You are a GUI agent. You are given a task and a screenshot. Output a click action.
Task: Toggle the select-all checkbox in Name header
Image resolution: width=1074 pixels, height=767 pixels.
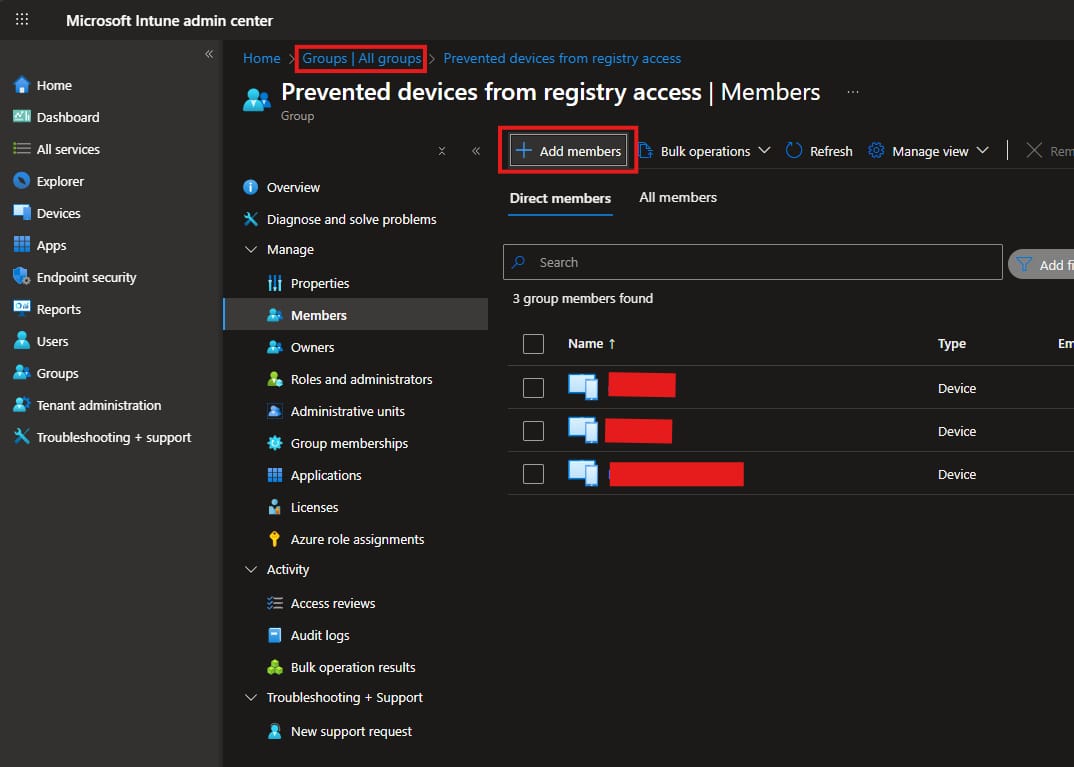[x=533, y=344]
